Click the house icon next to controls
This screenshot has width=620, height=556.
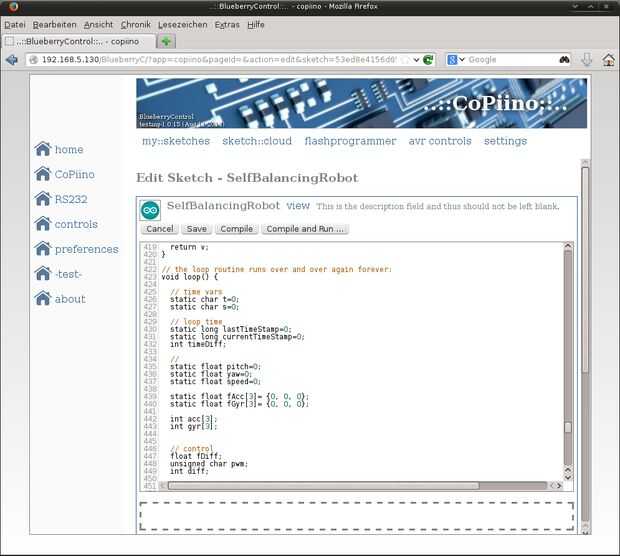[43, 224]
